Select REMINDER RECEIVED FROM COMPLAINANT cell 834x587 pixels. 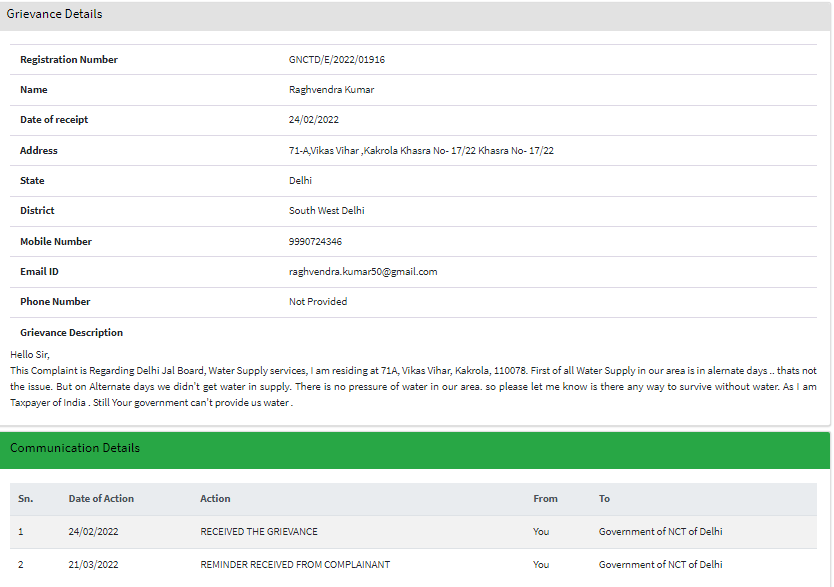pyautogui.click(x=295, y=565)
